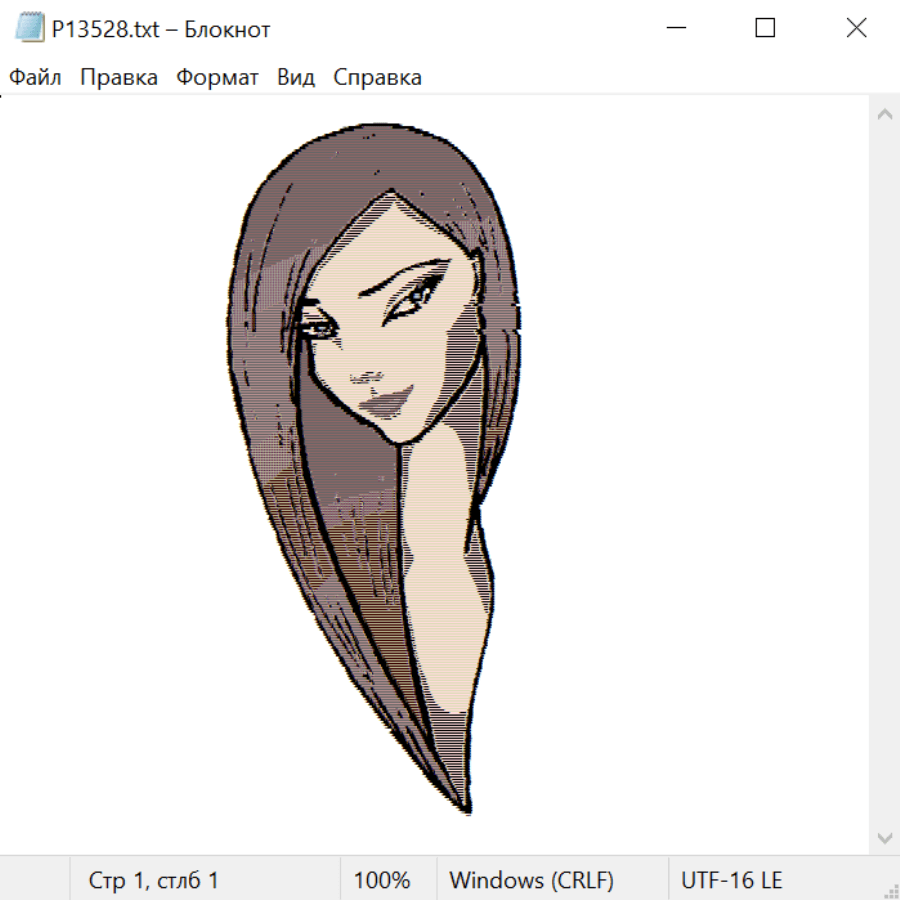This screenshot has height=900, width=900.
Task: Place cursor at the hair's bottom tip
Action: click(466, 808)
